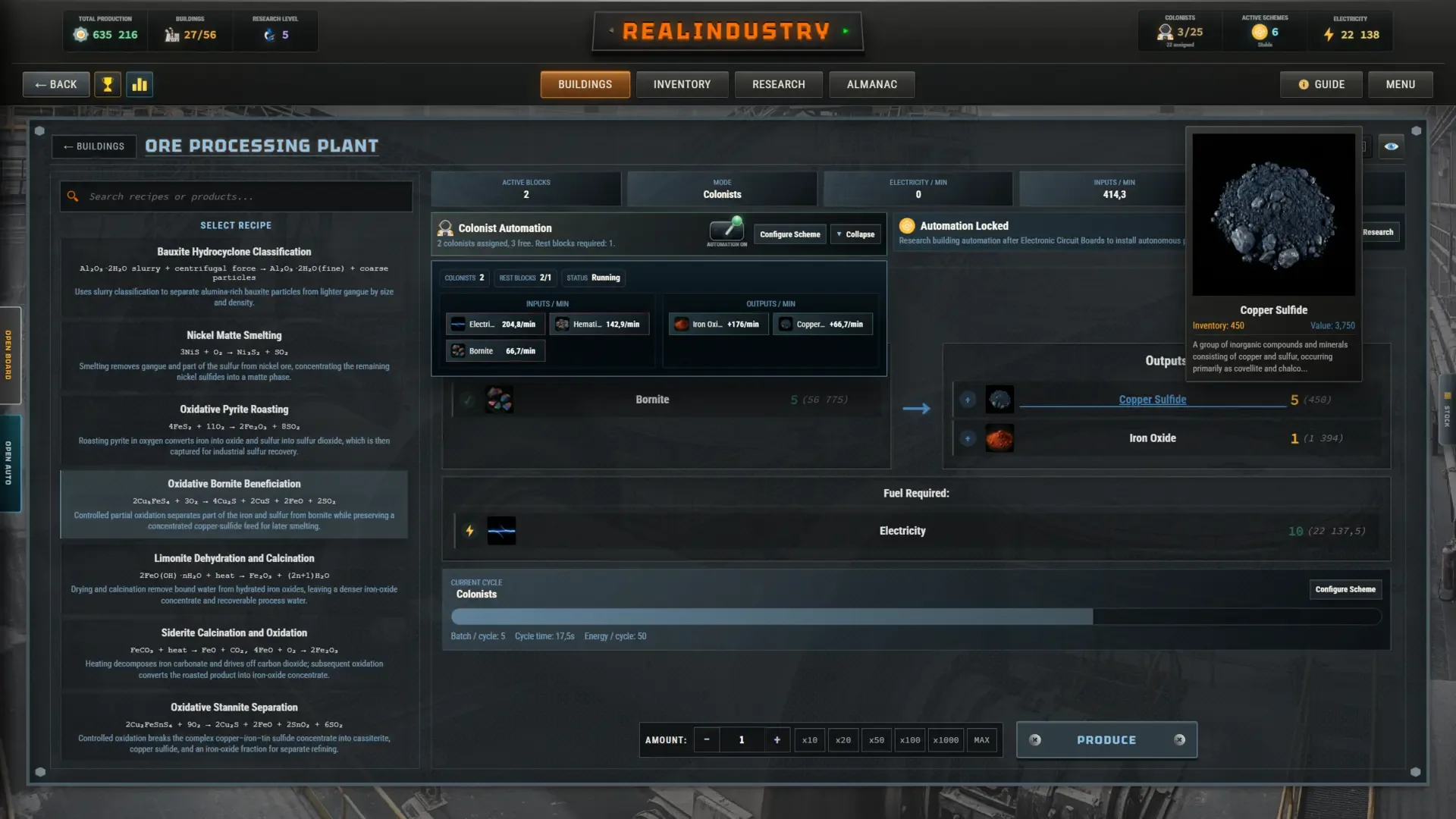Select the Oxidative Pyrite Roasting recipe
The height and width of the screenshot is (819, 1456).
click(234, 429)
